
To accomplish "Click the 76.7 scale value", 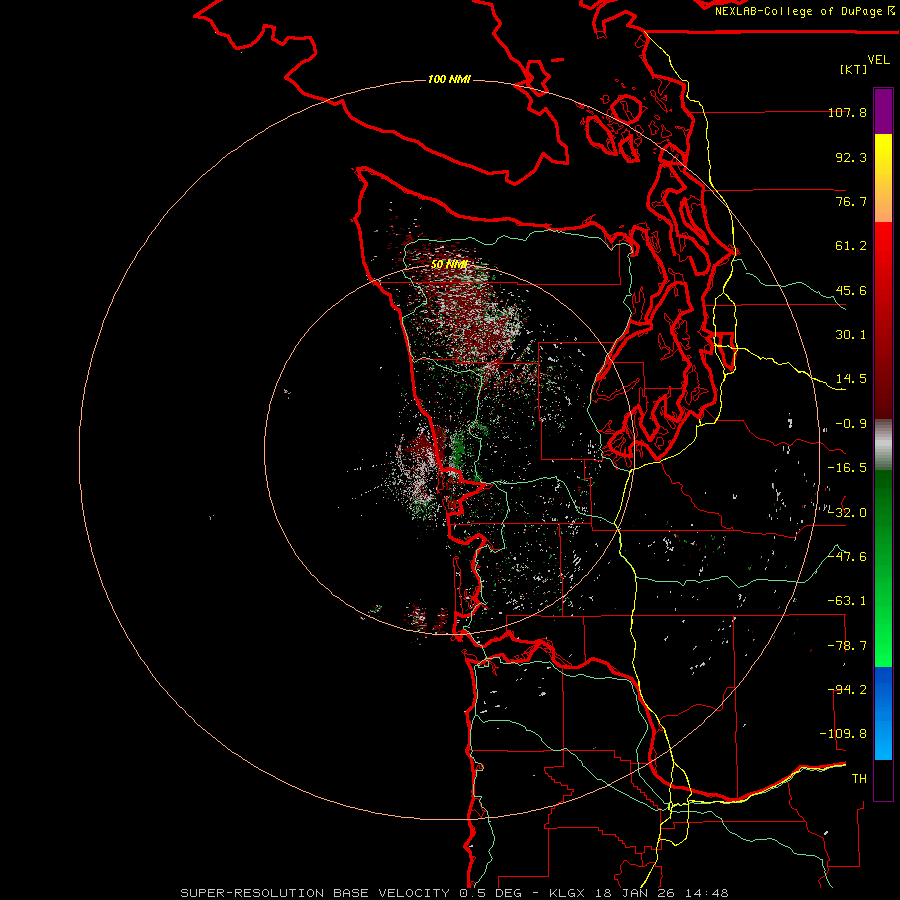I will (x=851, y=201).
